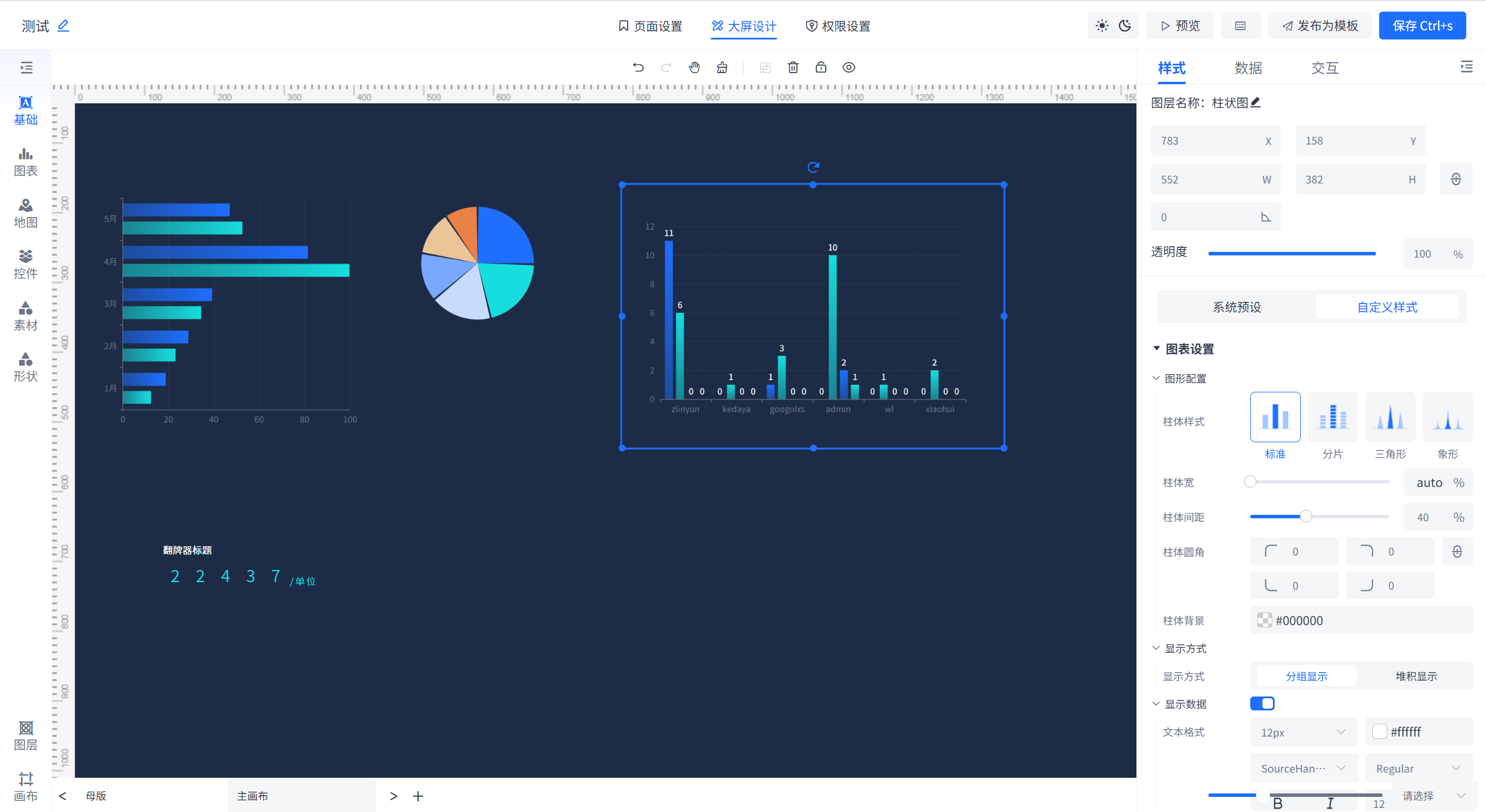1486x812 pixels.
Task: Lock the selected component
Action: click(x=821, y=67)
